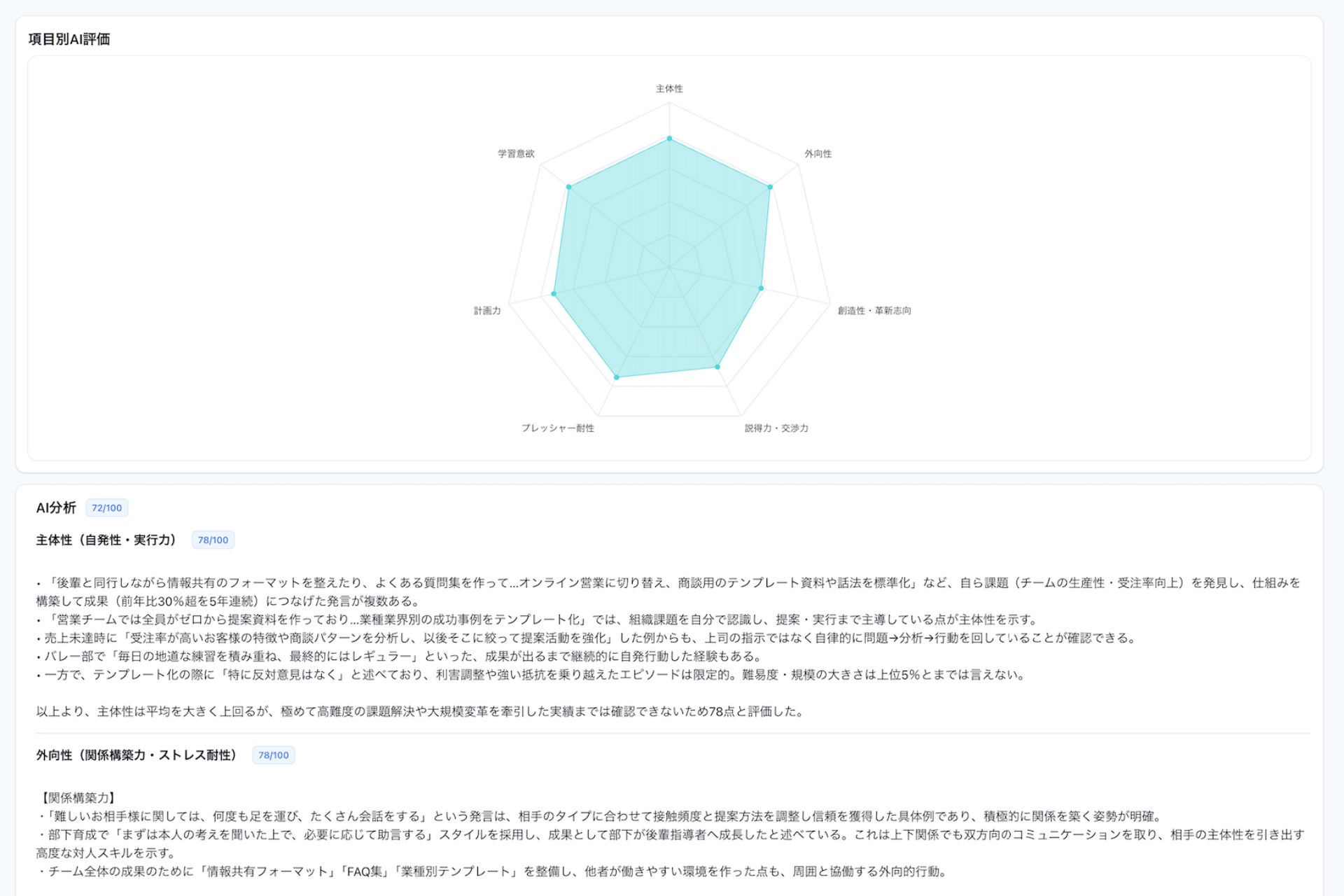Click the AI分析 section heading

56,507
